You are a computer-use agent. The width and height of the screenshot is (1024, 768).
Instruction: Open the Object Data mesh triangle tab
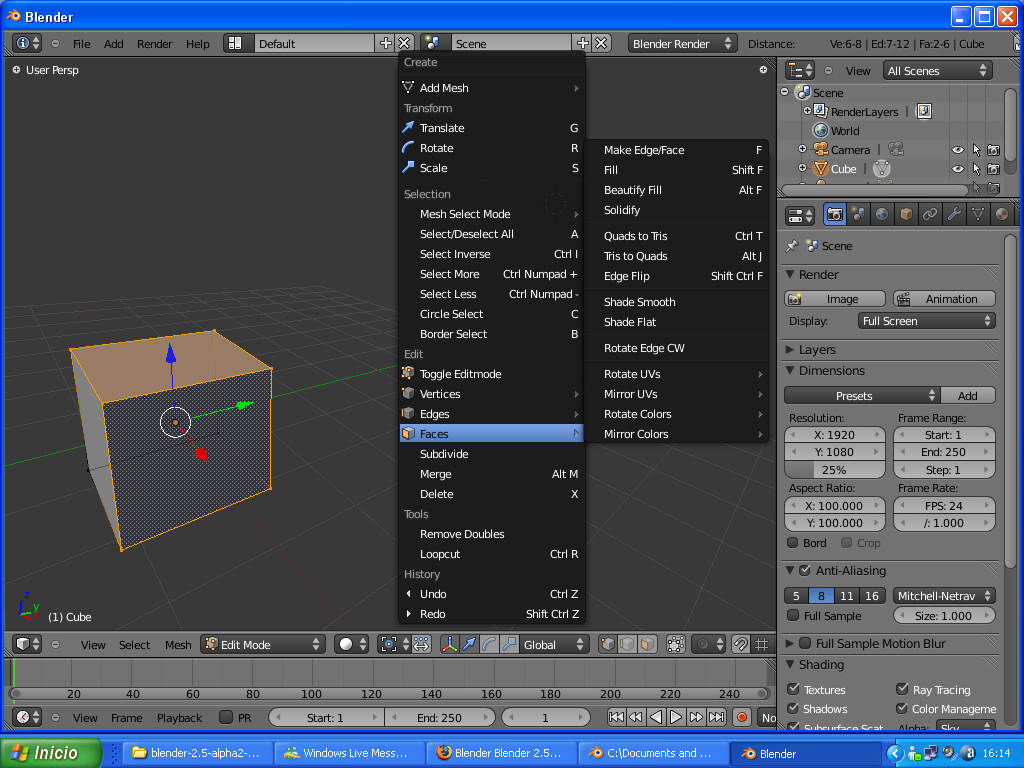tap(978, 214)
